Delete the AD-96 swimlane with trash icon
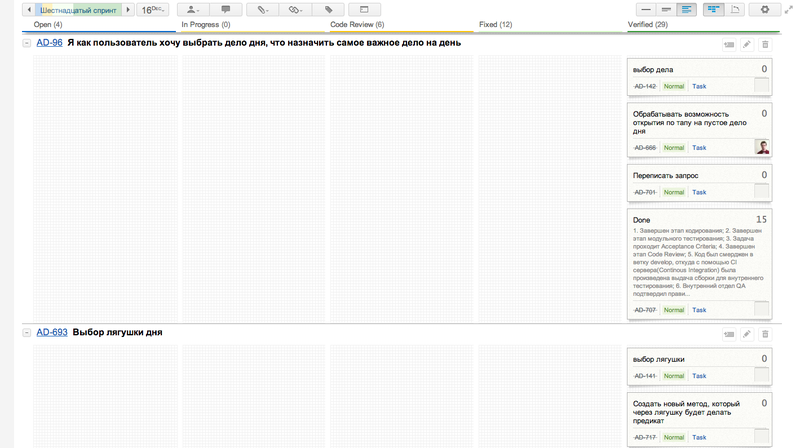The width and height of the screenshot is (800, 448). click(x=765, y=45)
